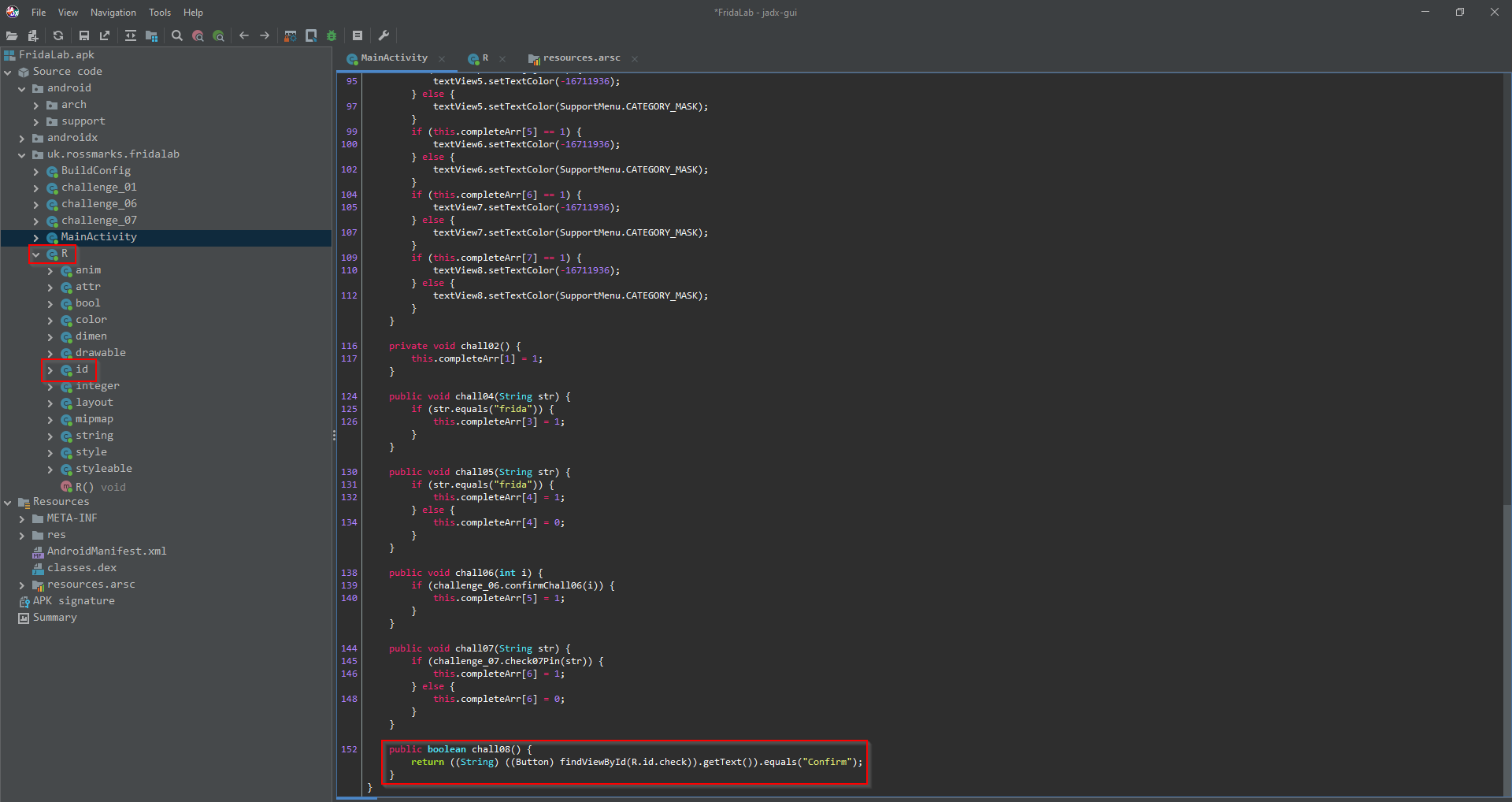Open the Tools menu
This screenshot has height=802, width=1512.
(x=160, y=13)
